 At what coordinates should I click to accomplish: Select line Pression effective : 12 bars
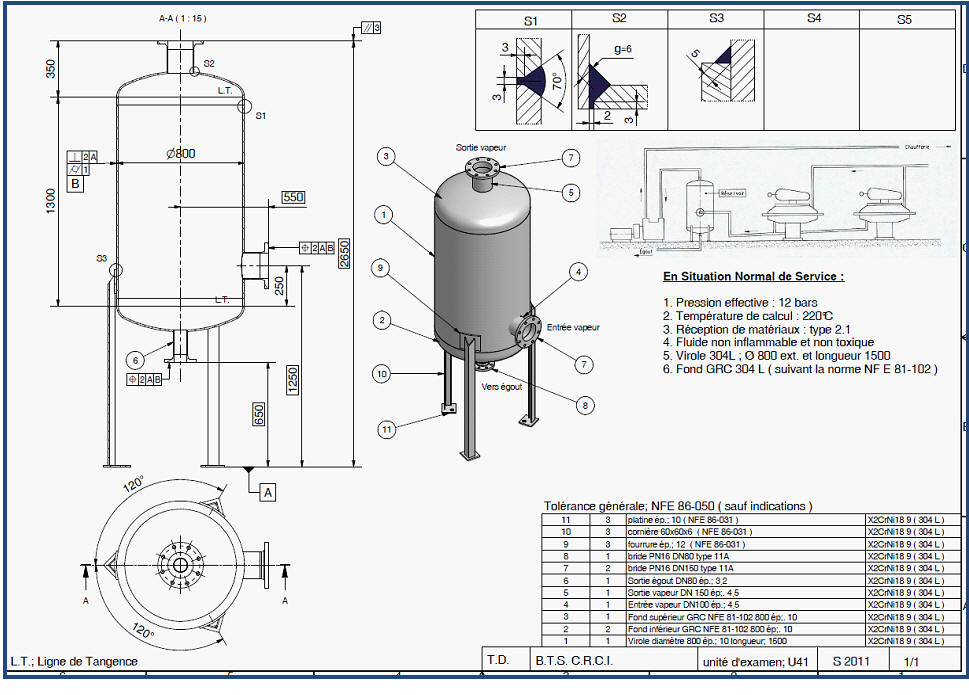pyautogui.click(x=740, y=303)
